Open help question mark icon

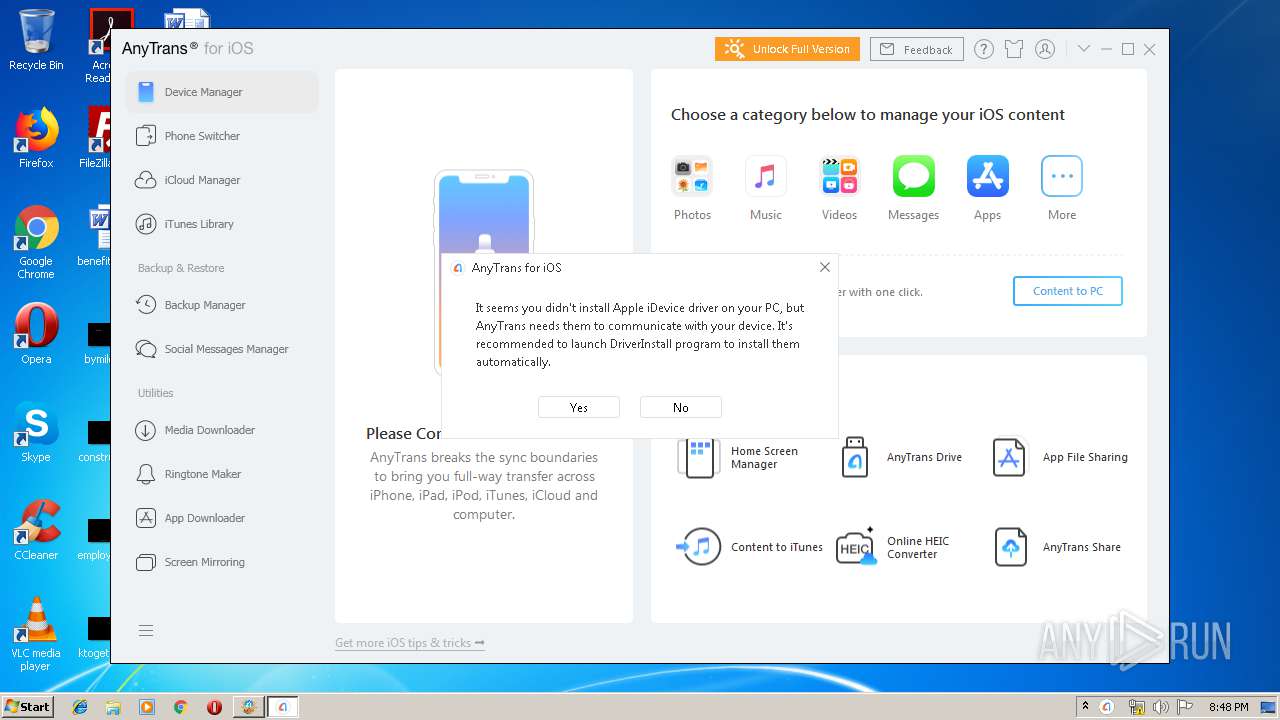click(x=984, y=49)
